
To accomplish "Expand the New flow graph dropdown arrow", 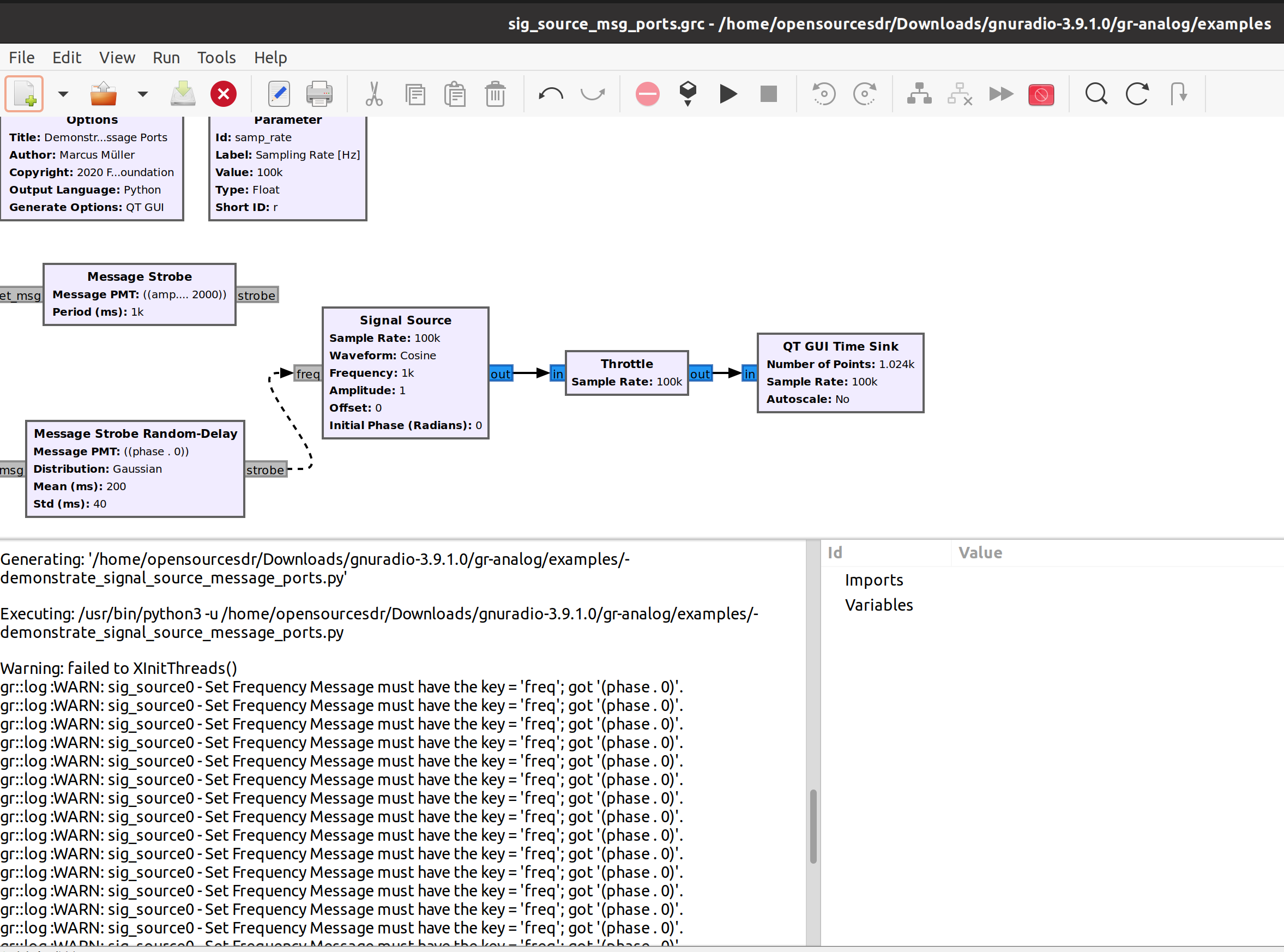I will click(63, 94).
